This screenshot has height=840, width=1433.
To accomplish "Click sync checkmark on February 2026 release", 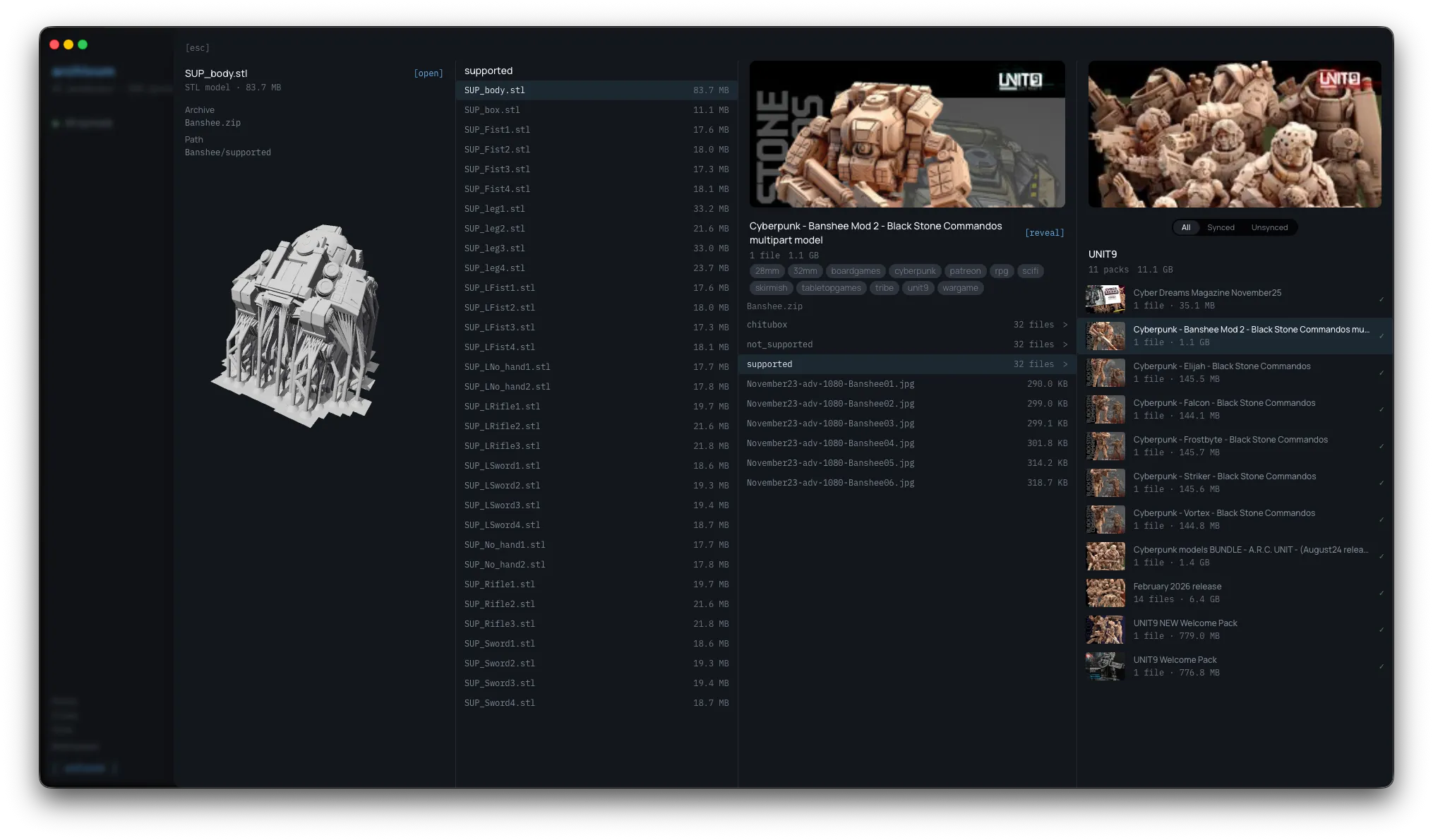I will click(1381, 593).
